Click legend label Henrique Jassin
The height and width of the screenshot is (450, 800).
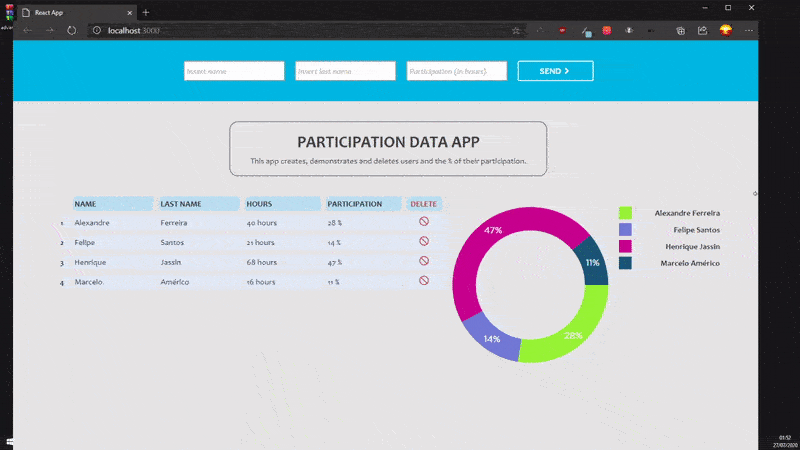coord(692,246)
